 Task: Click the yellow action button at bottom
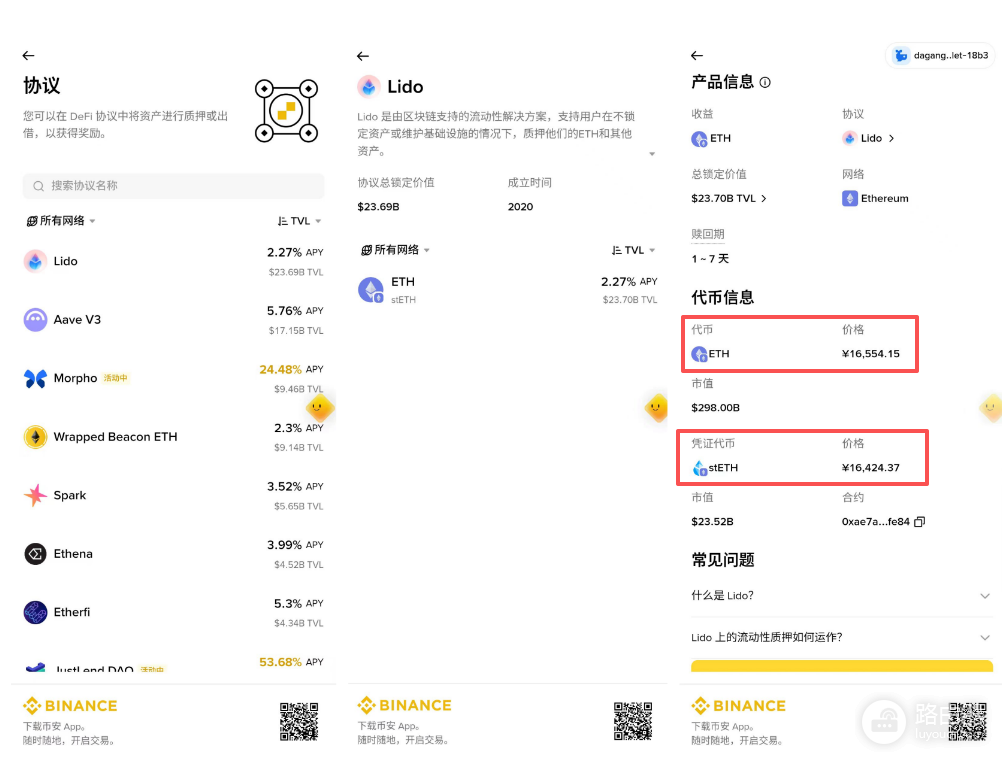(842, 666)
